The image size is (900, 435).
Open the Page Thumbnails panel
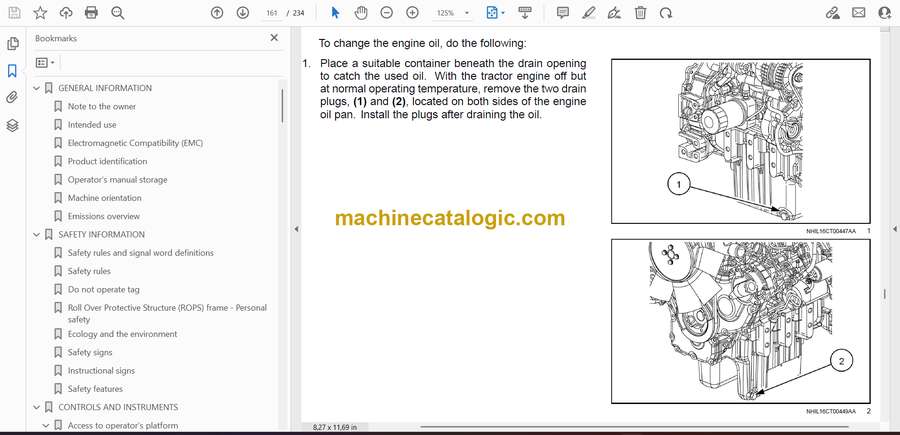[13, 44]
